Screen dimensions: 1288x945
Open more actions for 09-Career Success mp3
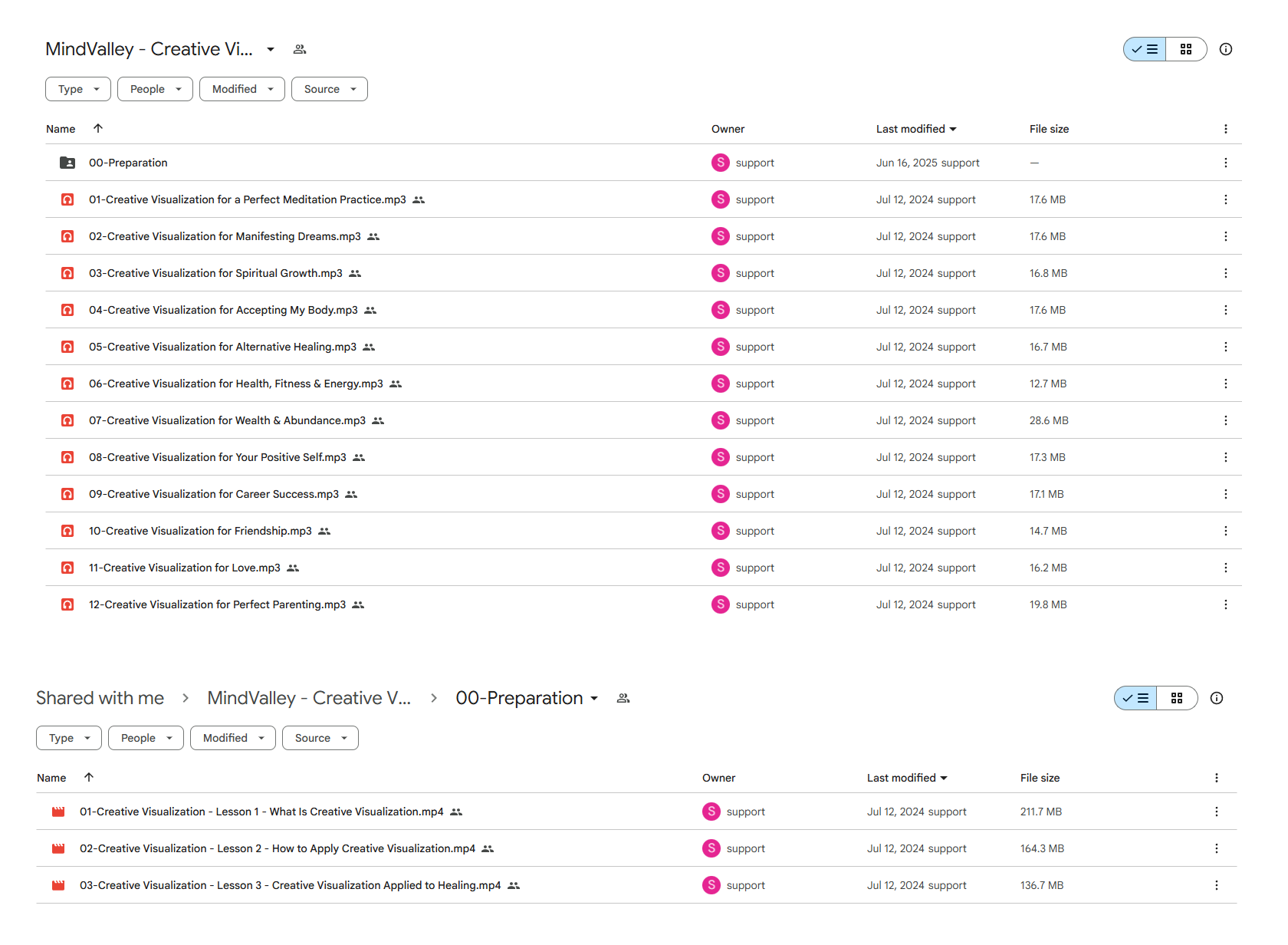pyautogui.click(x=1226, y=494)
